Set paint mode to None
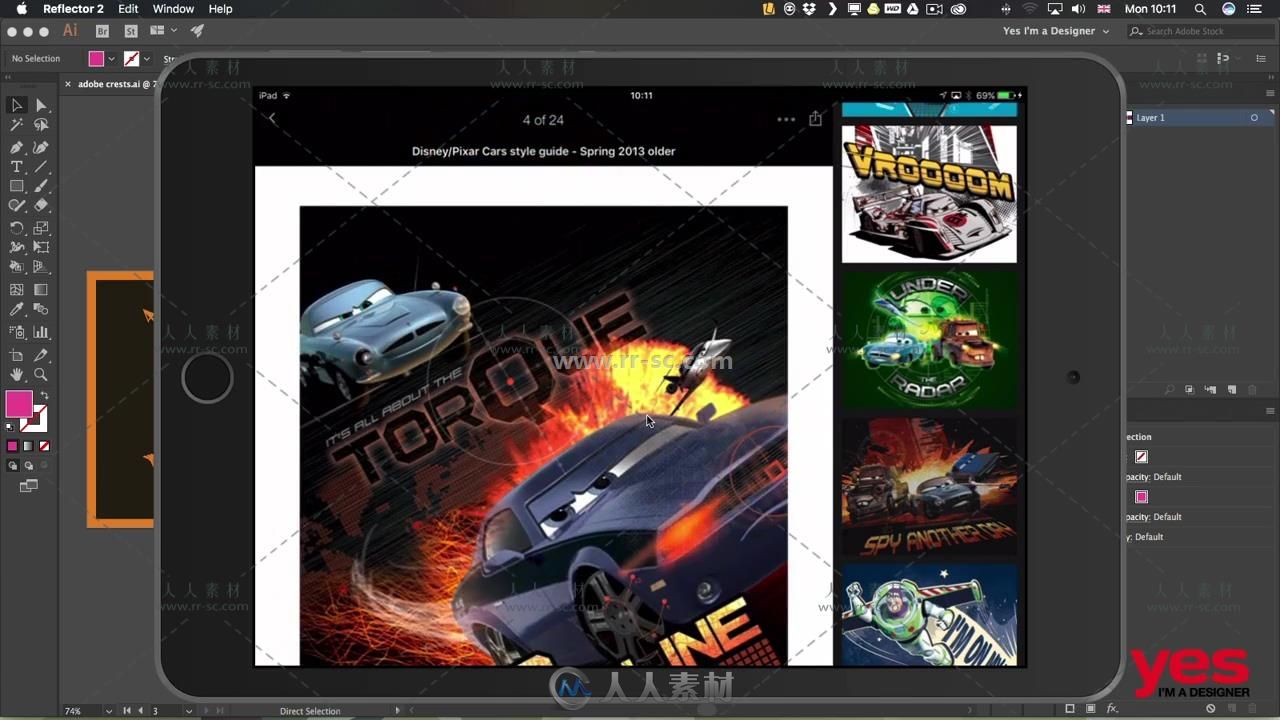1280x720 pixels. pos(44,446)
